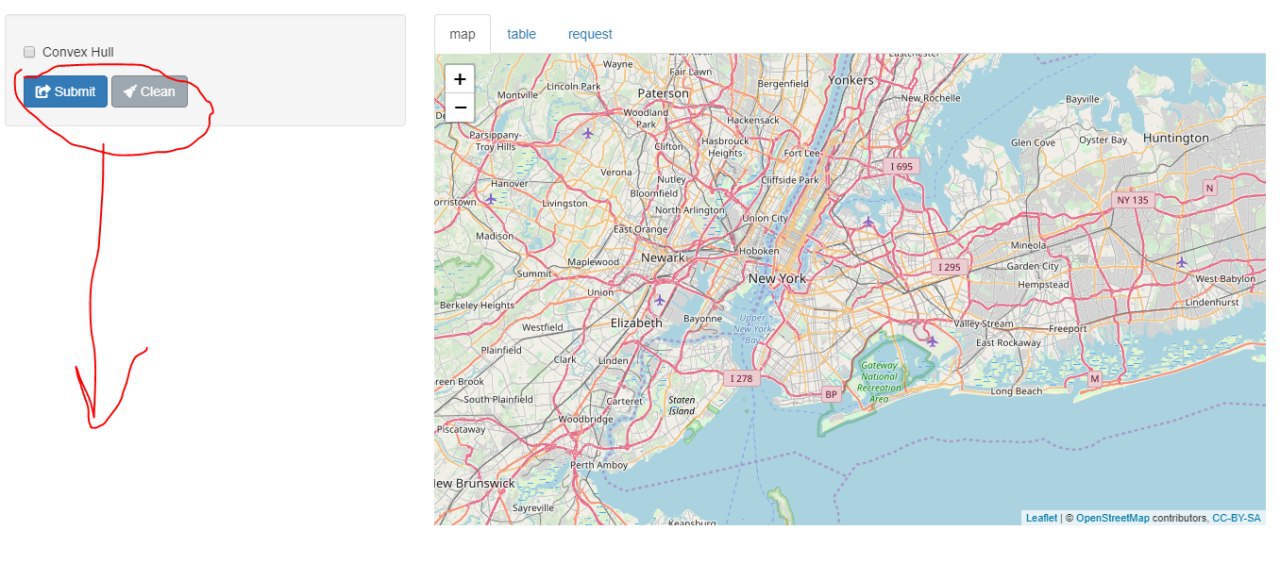1280x580 pixels.
Task: Click the I 295 highway shield
Action: click(948, 267)
